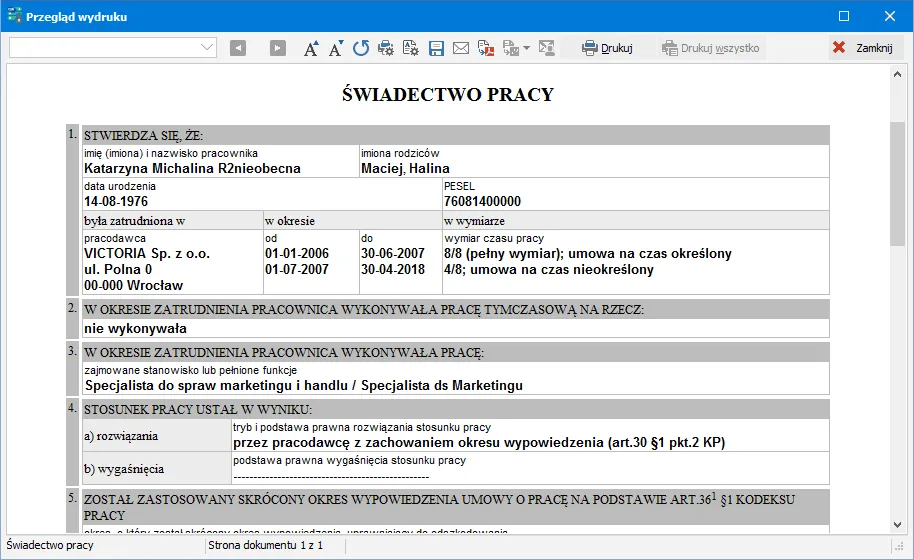The image size is (914, 560).
Task: Click 'nie wykonywała' value
Action: pyautogui.click(x=135, y=329)
